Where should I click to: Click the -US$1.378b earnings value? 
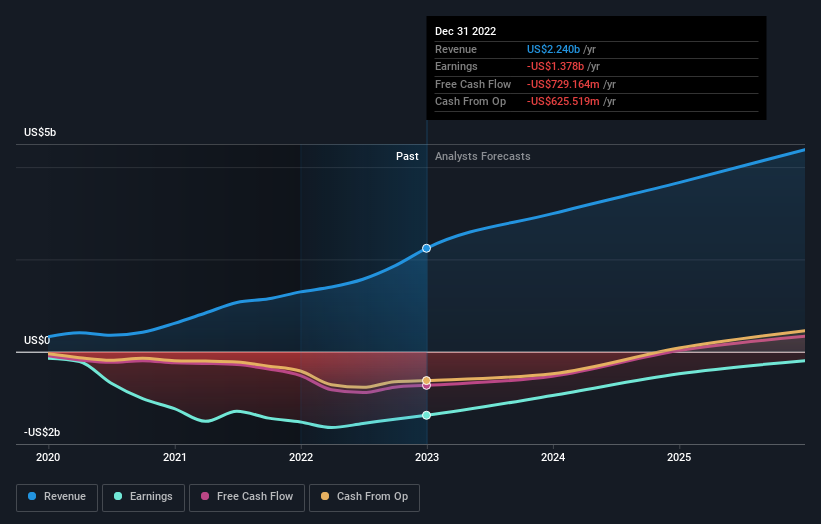tap(556, 66)
